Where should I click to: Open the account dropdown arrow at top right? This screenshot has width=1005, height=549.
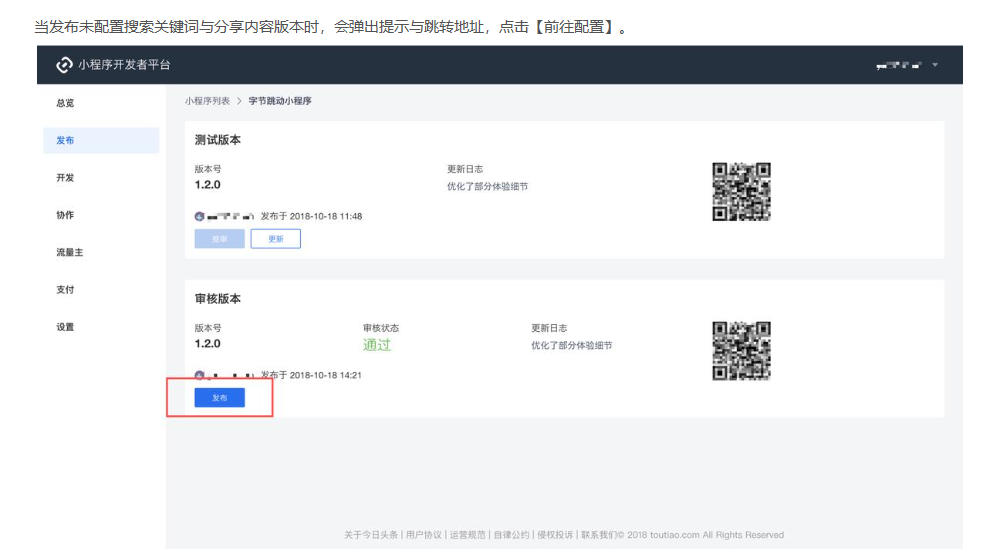tap(935, 65)
